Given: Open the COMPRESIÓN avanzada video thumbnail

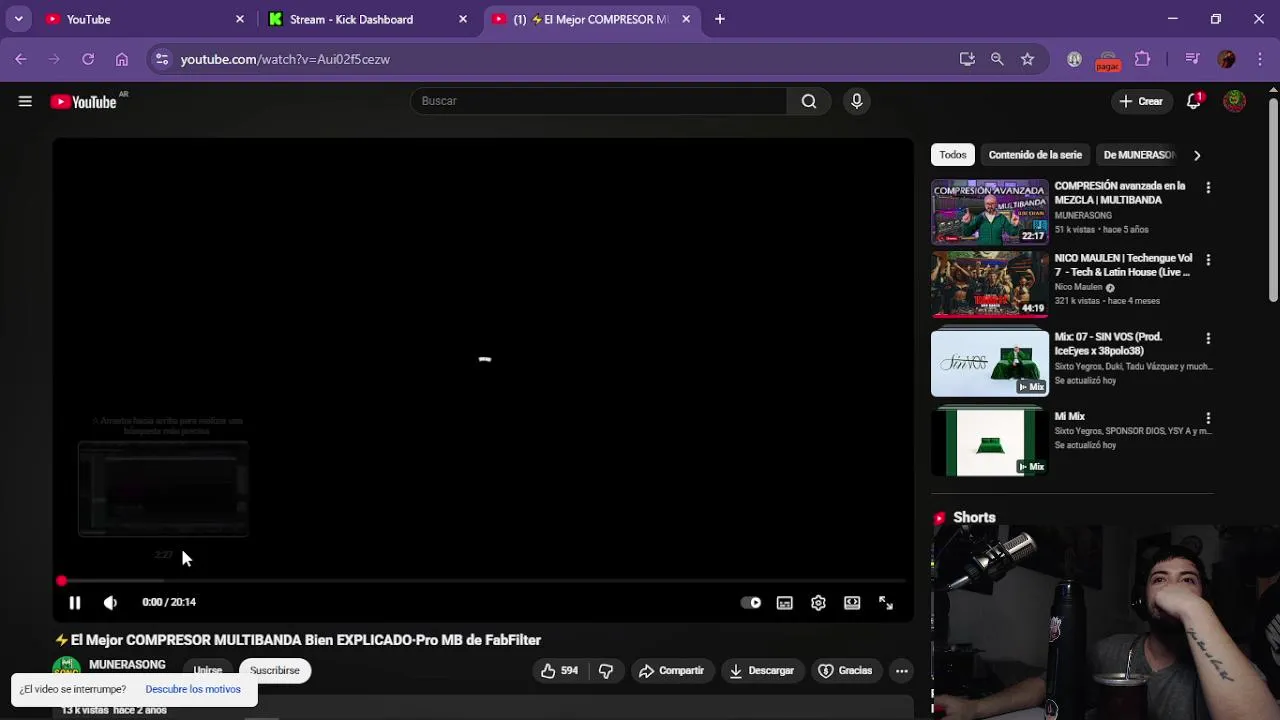Looking at the screenshot, I should (x=990, y=212).
